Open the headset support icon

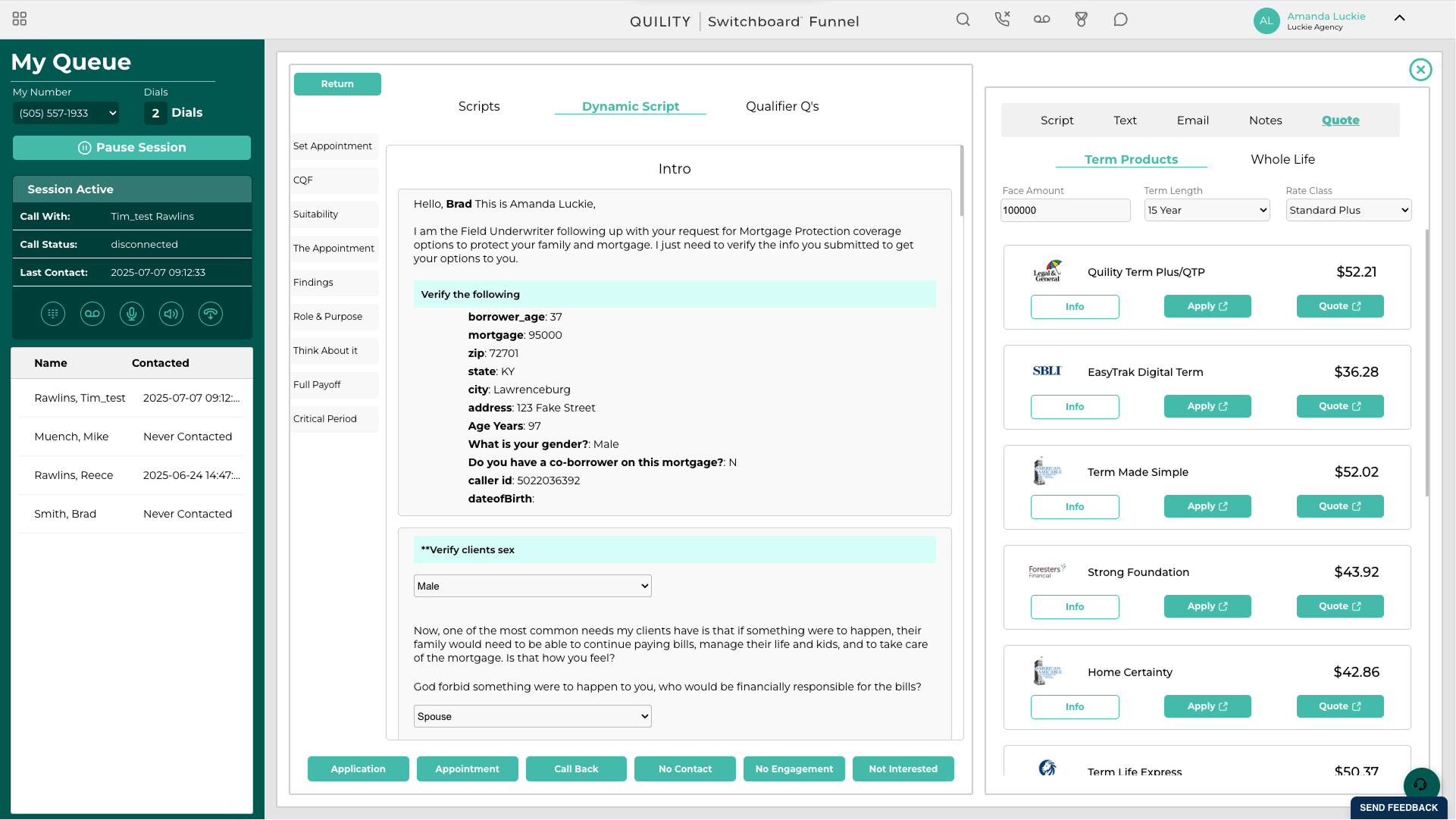(x=1421, y=785)
